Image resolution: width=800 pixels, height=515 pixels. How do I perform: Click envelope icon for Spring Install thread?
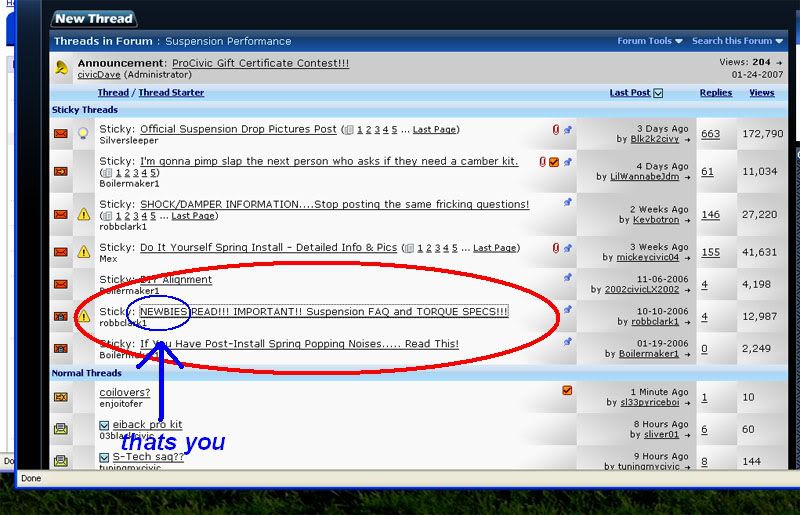point(61,252)
